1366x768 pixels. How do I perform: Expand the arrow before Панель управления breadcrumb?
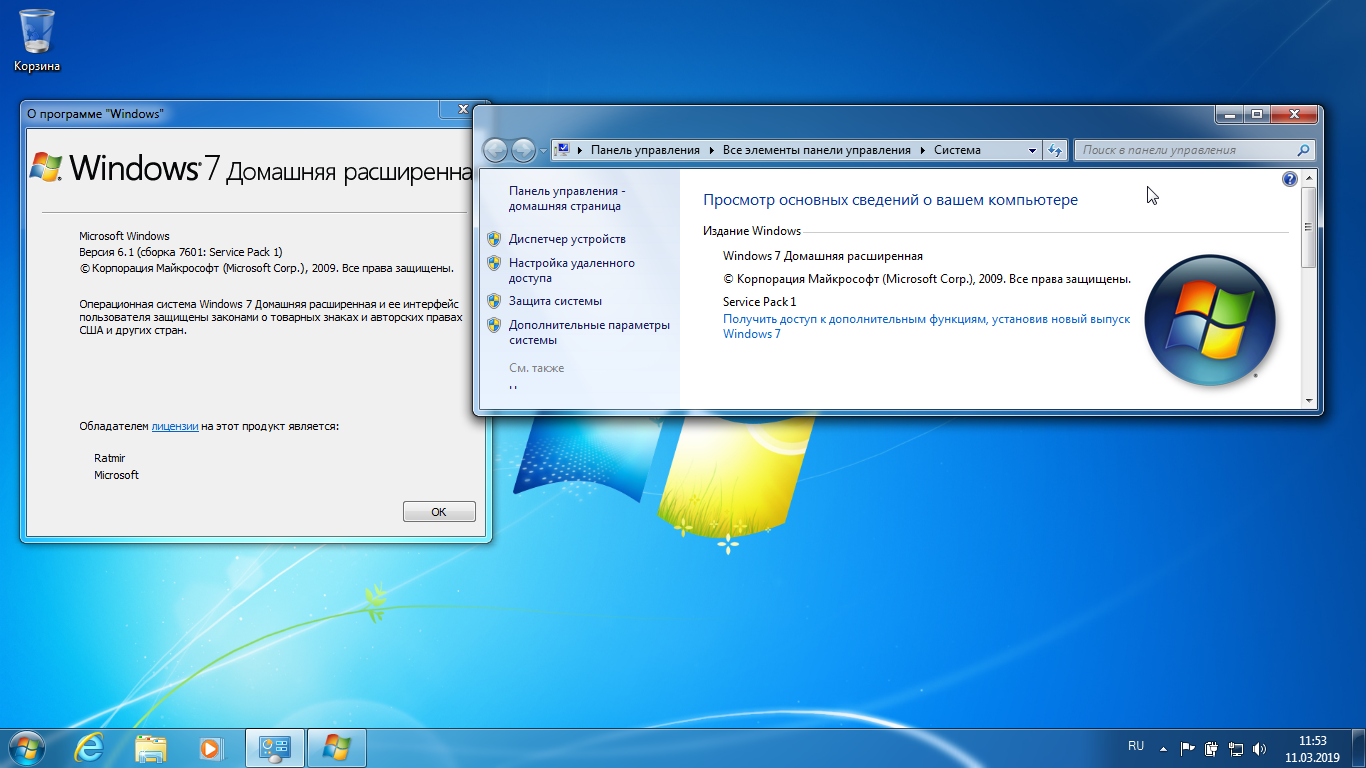click(x=580, y=150)
